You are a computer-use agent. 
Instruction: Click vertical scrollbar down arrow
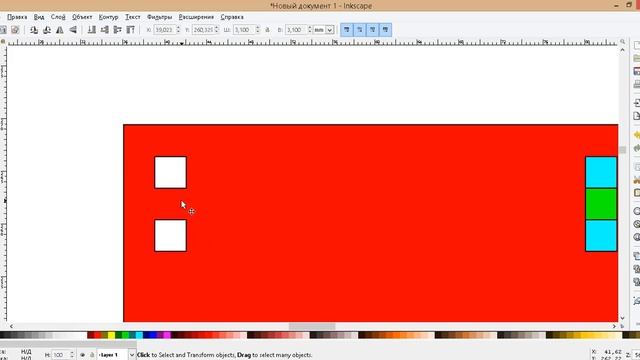[622, 318]
